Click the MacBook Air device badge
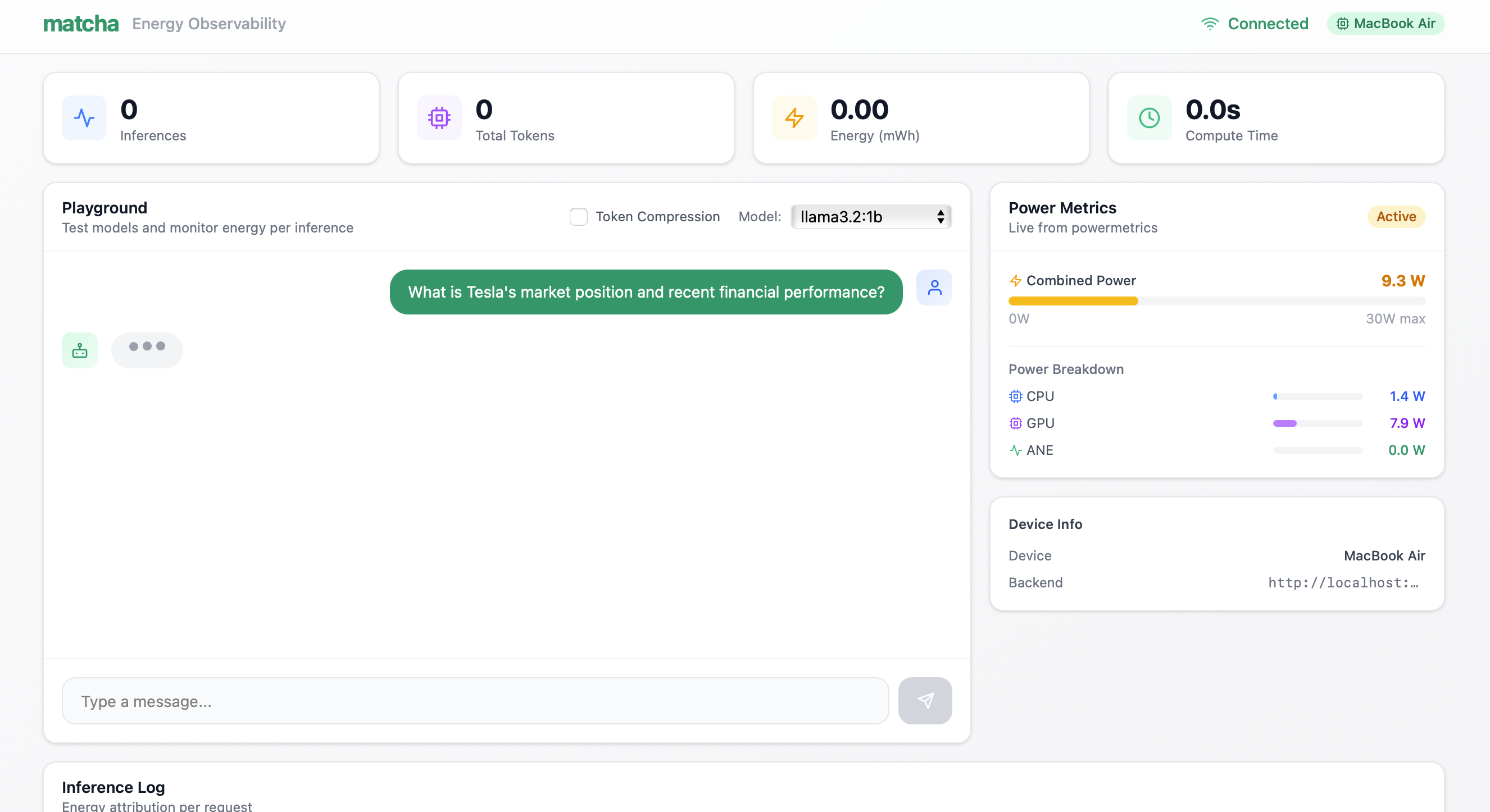The width and height of the screenshot is (1490, 812). [1385, 24]
